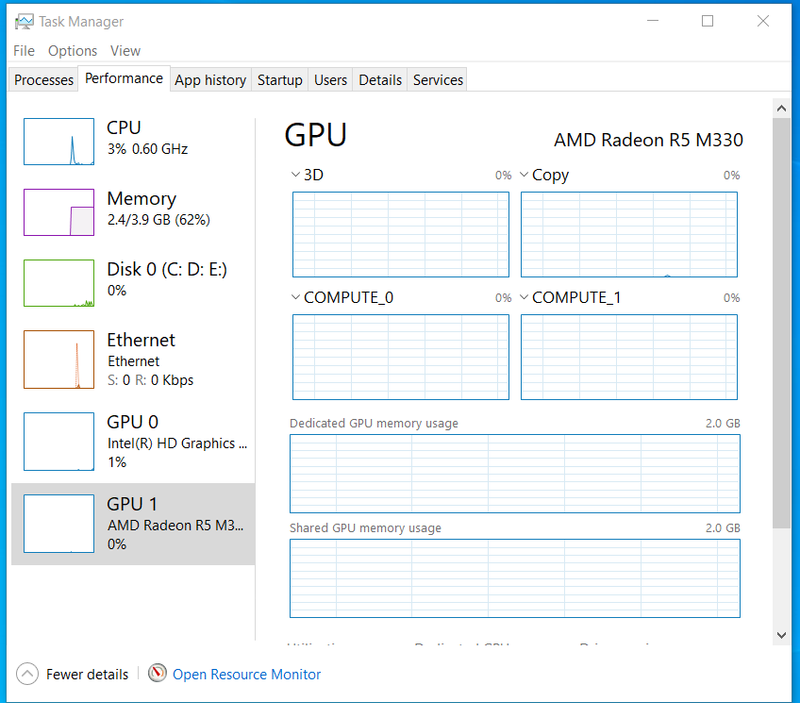This screenshot has width=800, height=703.
Task: Click the Task Manager title bar icon
Action: [x=23, y=22]
